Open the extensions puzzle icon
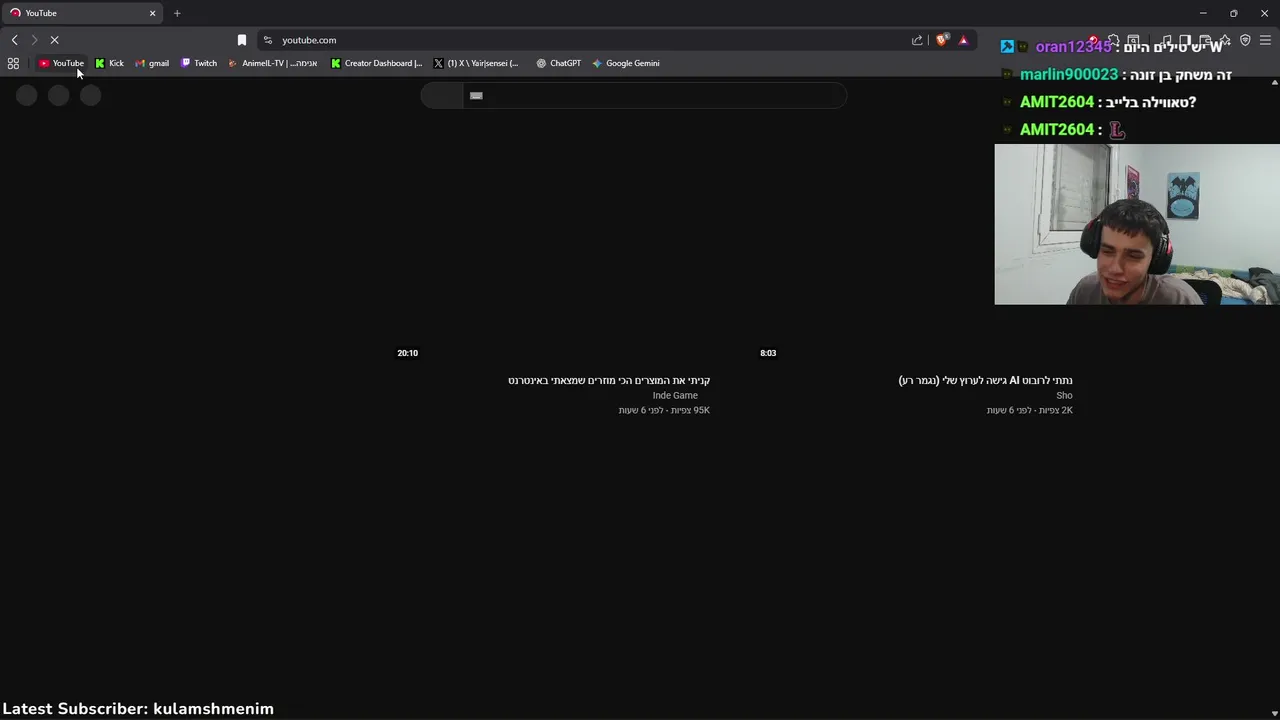The height and width of the screenshot is (720, 1280). pos(1113,40)
